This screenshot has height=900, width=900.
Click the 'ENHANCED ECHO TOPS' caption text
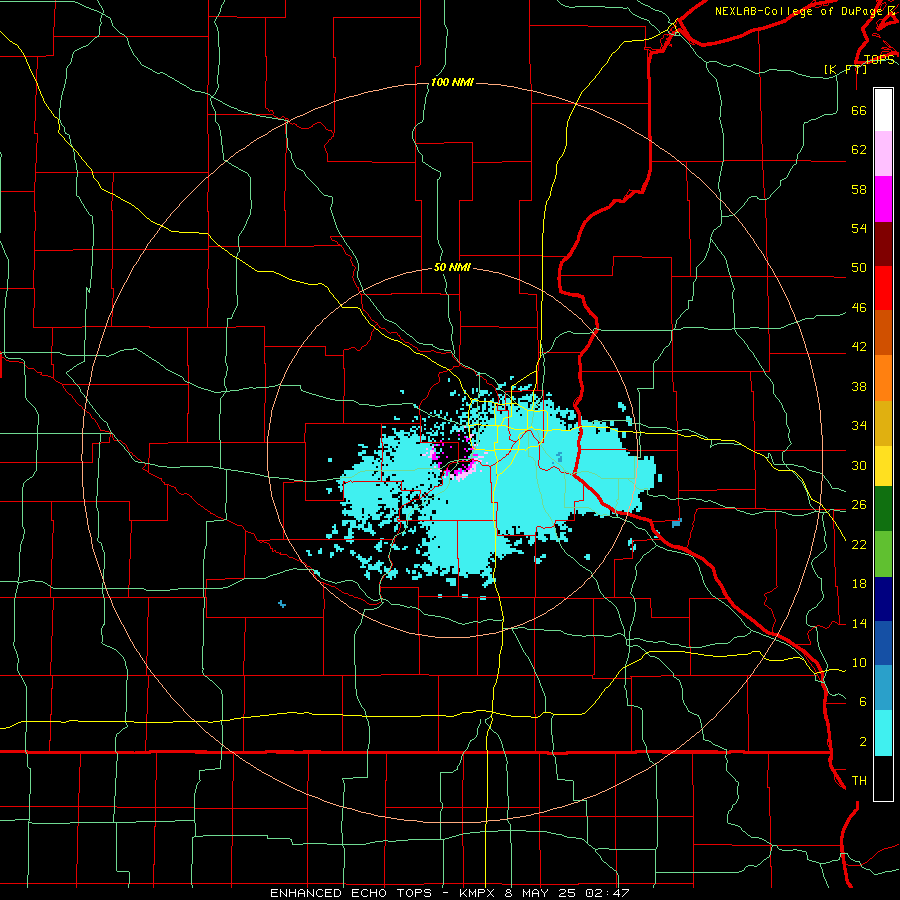point(351,893)
